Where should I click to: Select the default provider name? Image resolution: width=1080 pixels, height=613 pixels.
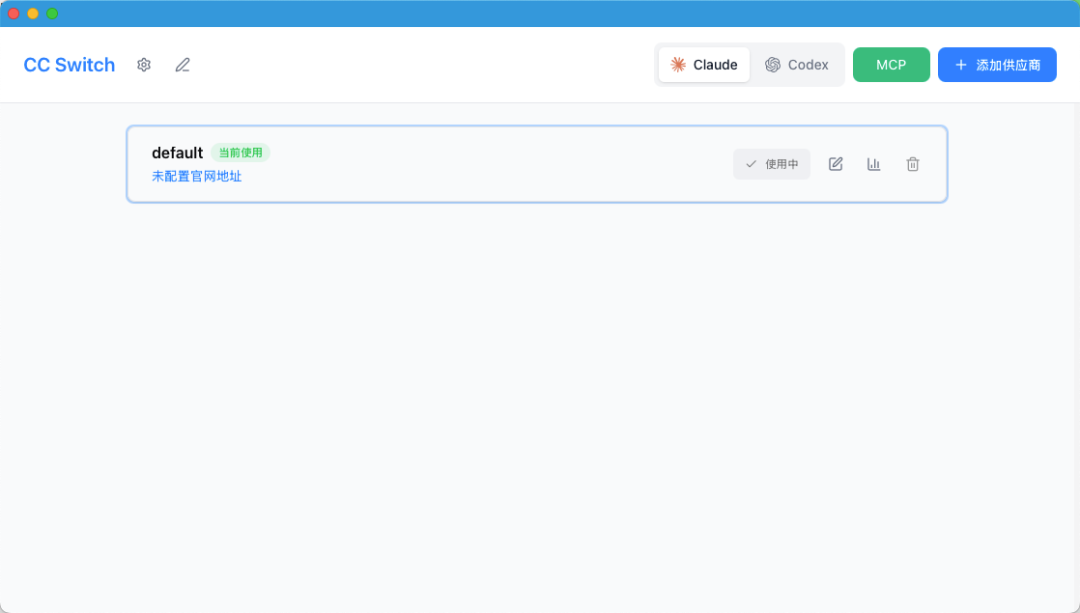click(x=177, y=153)
